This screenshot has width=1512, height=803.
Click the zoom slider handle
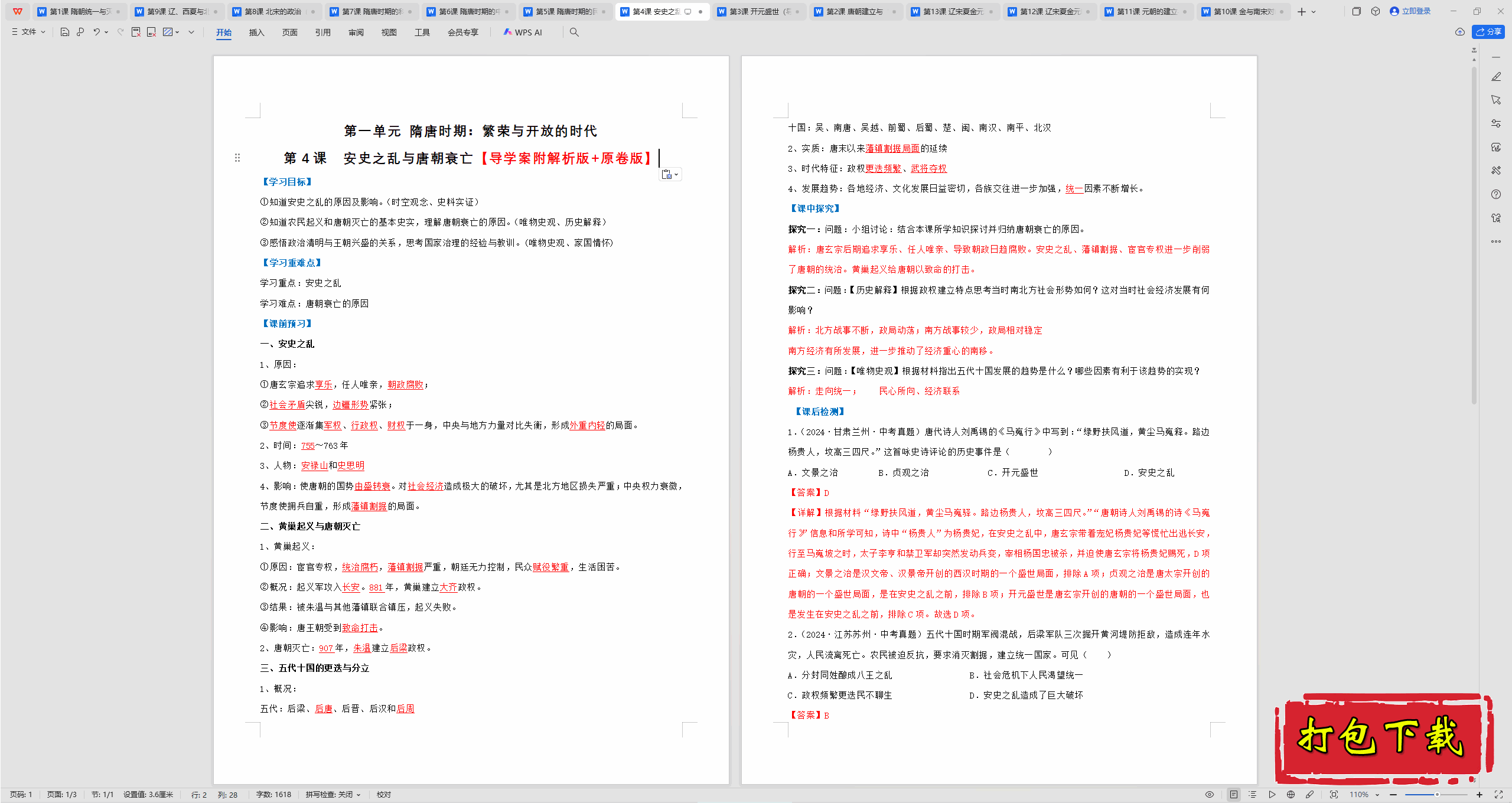(x=1437, y=795)
